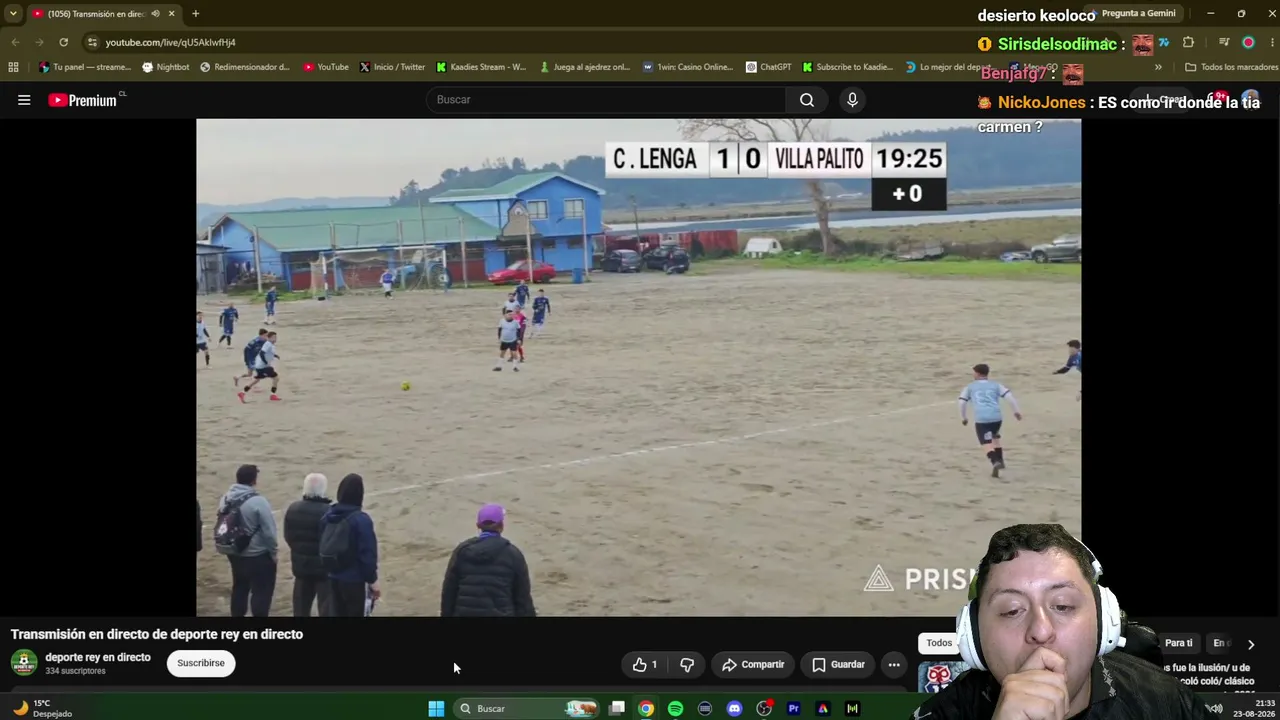Mute the tab via its speaker icon
The width and height of the screenshot is (1280, 720).
[155, 14]
